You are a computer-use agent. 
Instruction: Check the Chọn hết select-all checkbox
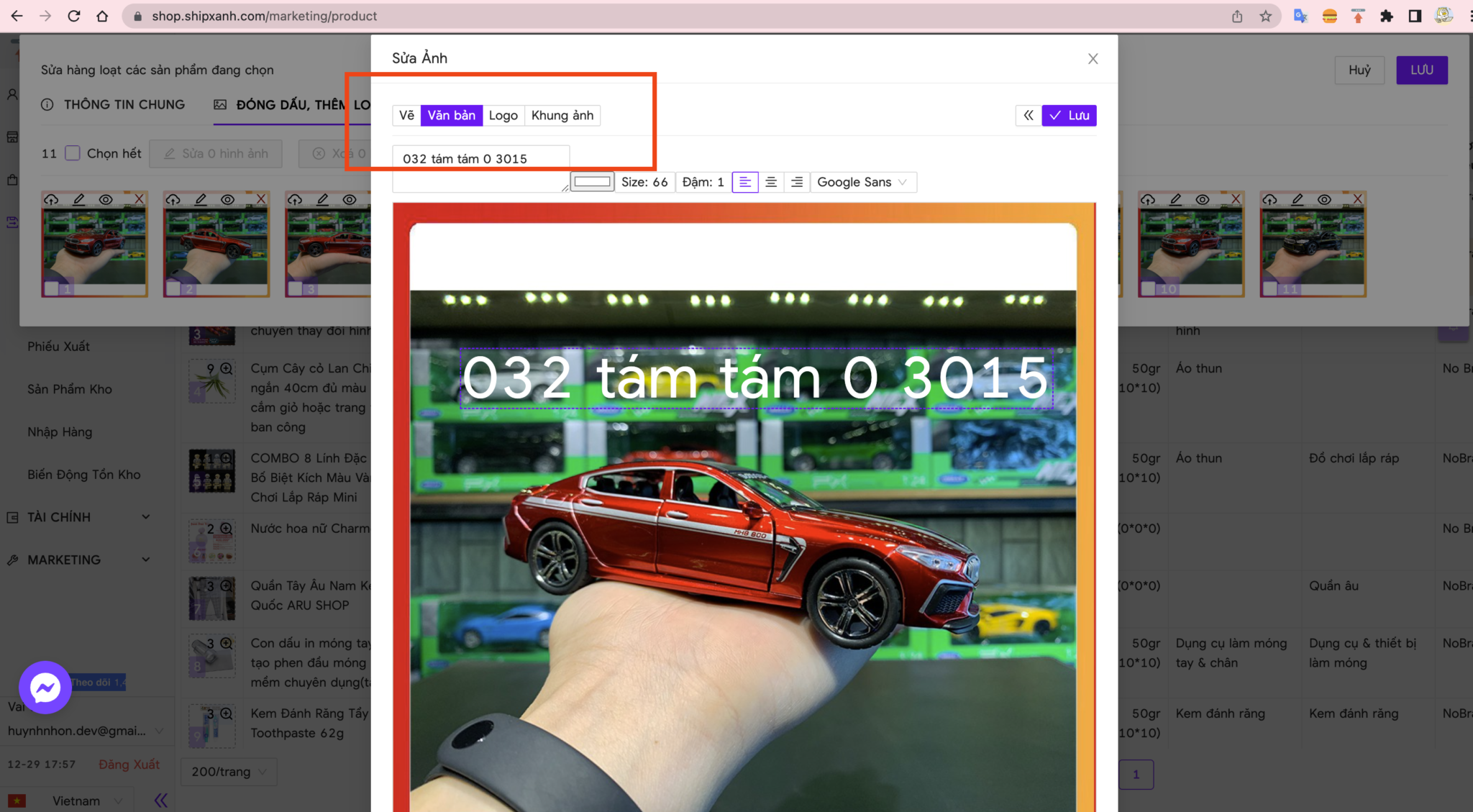tap(72, 153)
